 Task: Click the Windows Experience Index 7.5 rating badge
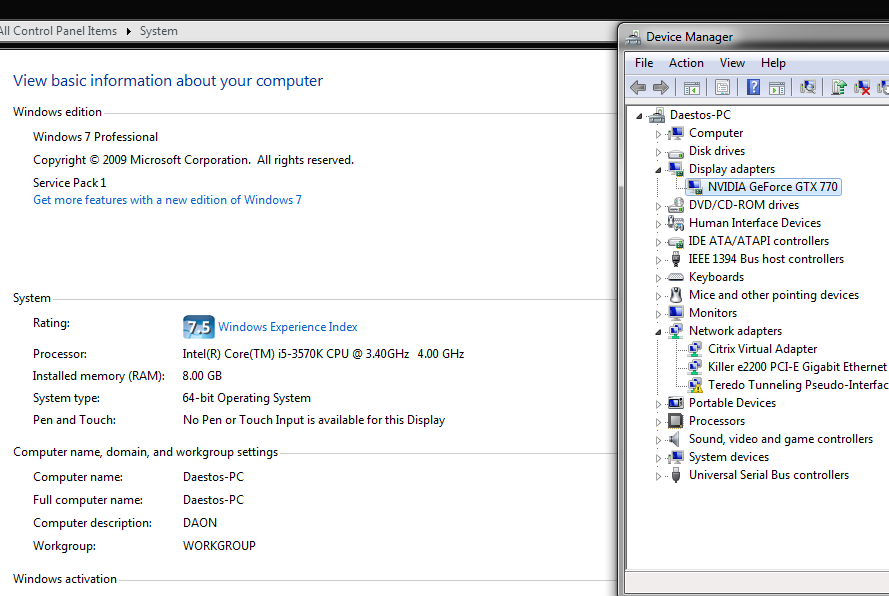pyautogui.click(x=198, y=327)
